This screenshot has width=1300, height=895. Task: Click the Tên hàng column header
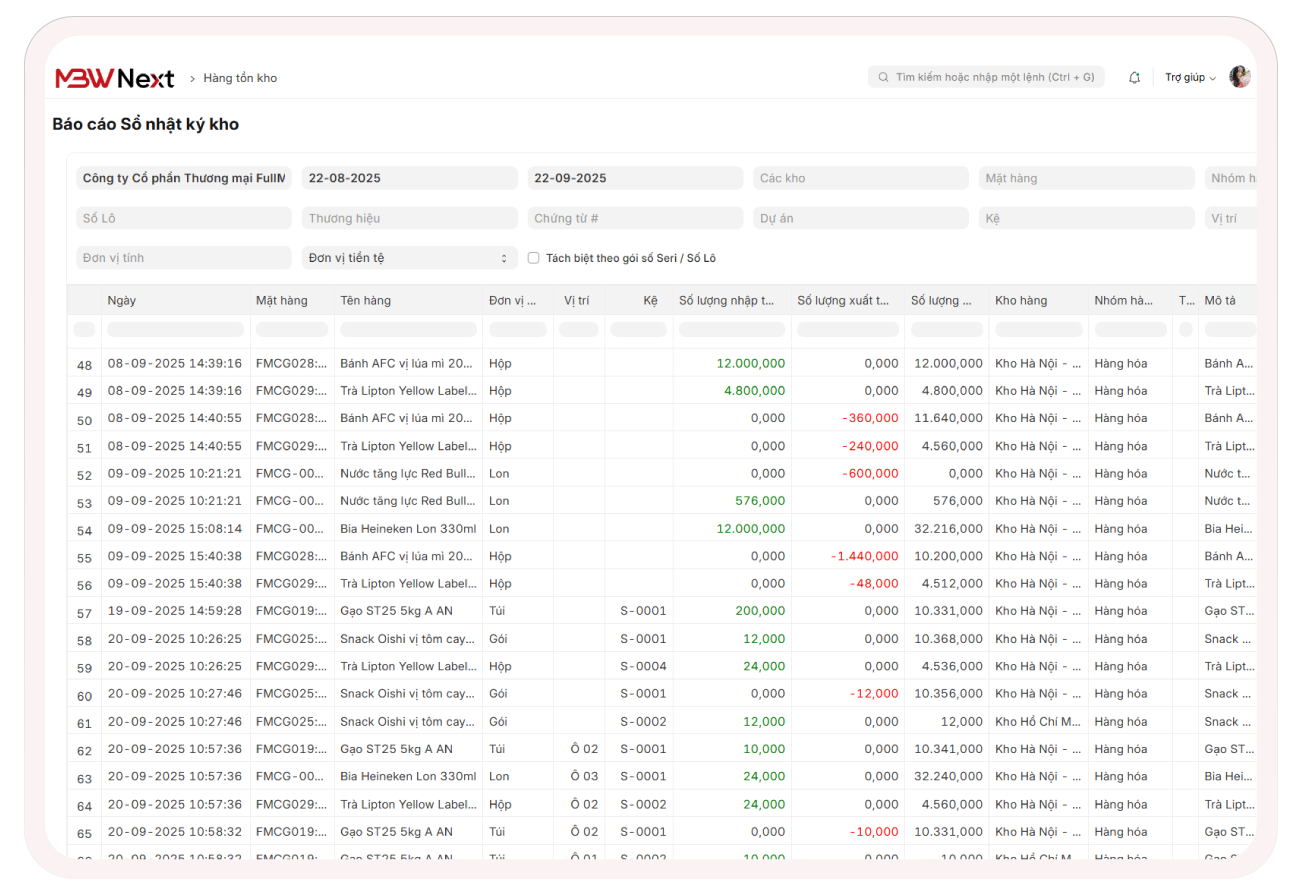click(x=366, y=300)
